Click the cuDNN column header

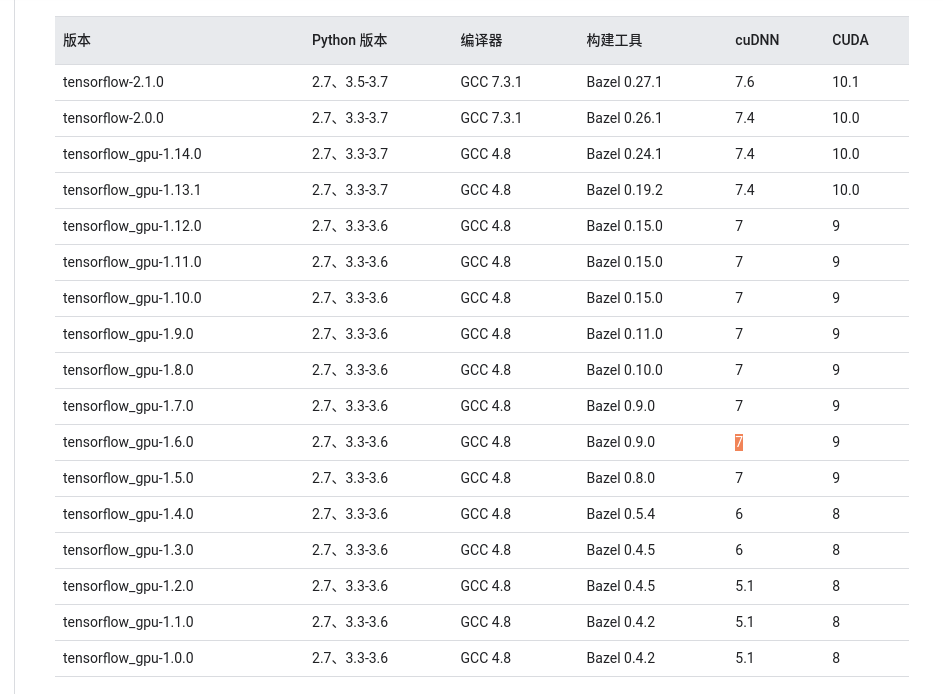757,41
